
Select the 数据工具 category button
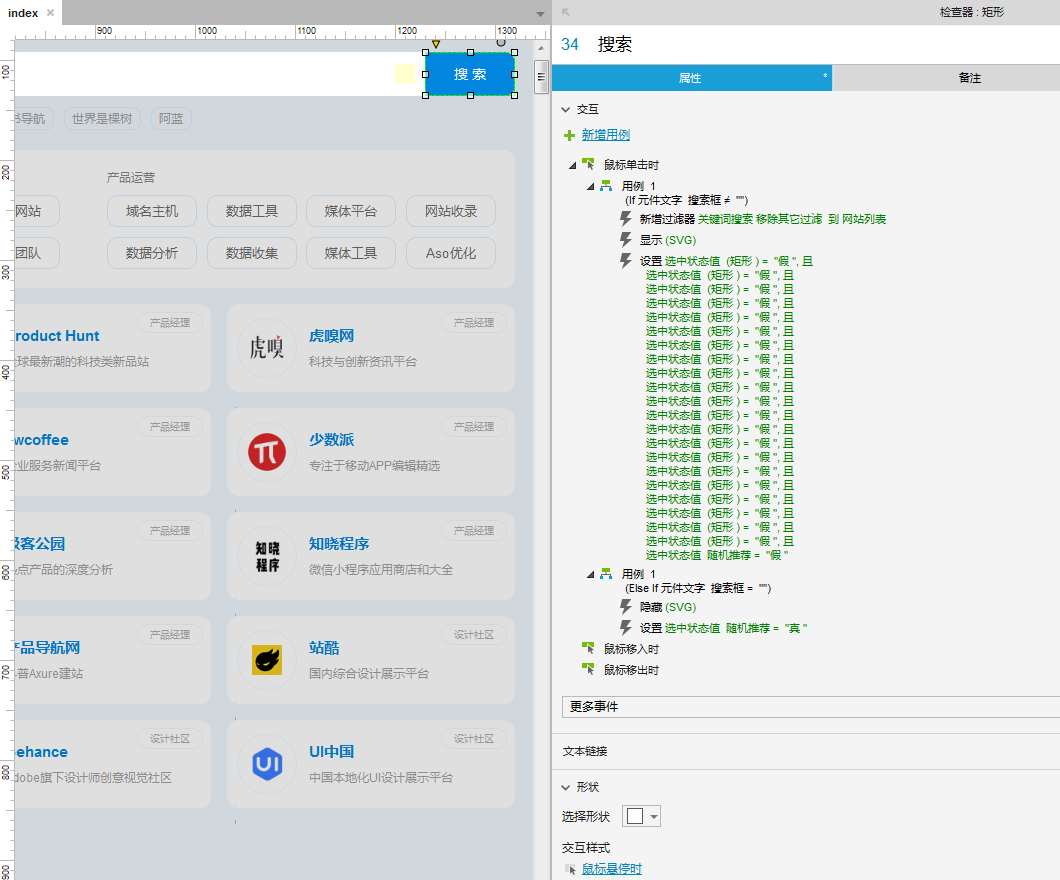point(252,212)
